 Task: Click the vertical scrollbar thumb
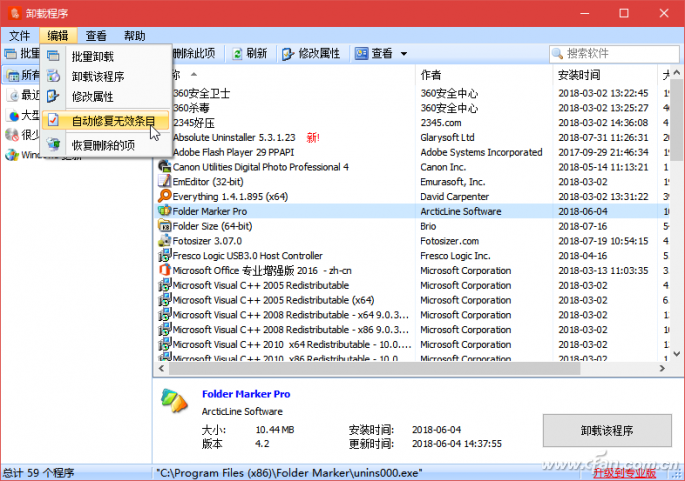(677, 119)
